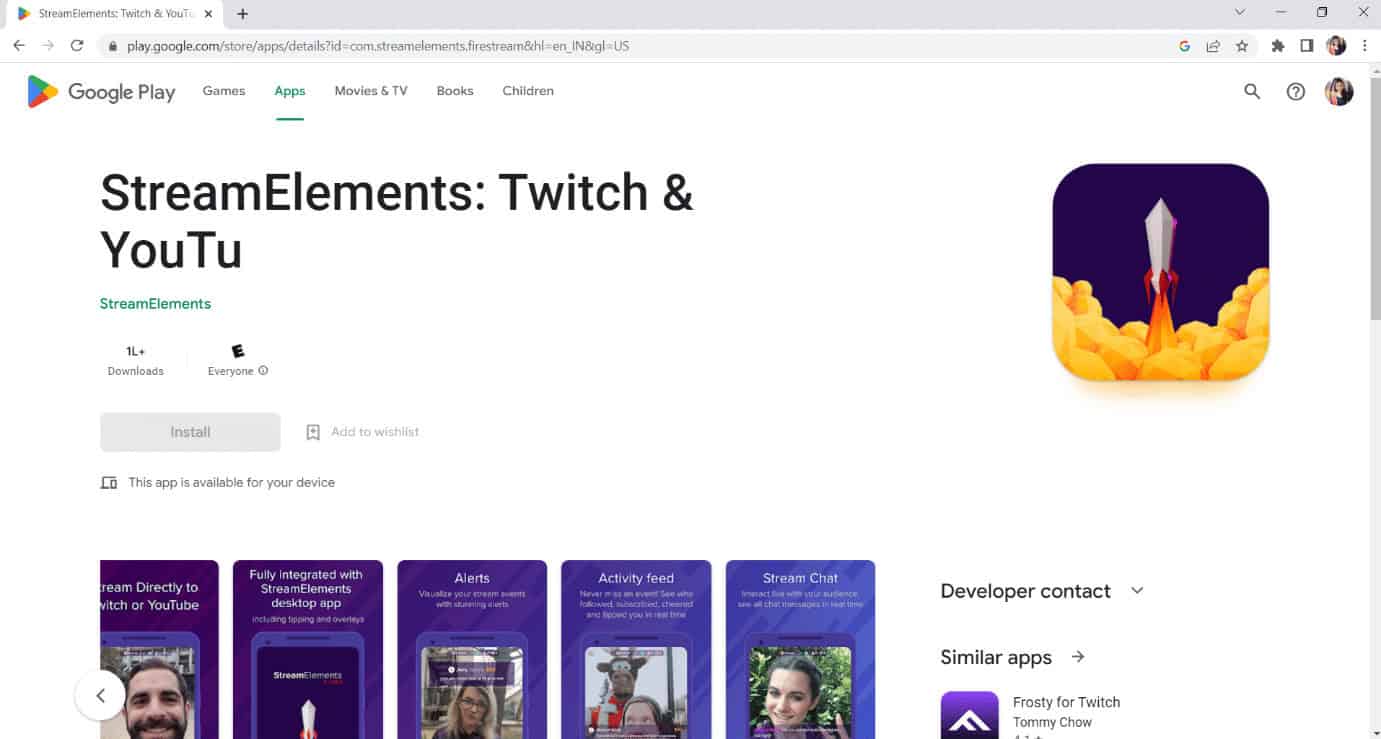Click the Frosty for Twitch app icon

[969, 713]
